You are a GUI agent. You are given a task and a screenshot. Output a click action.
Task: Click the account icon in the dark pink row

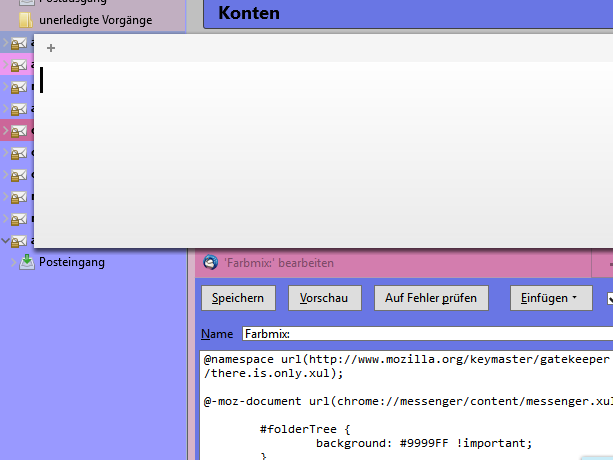19,131
